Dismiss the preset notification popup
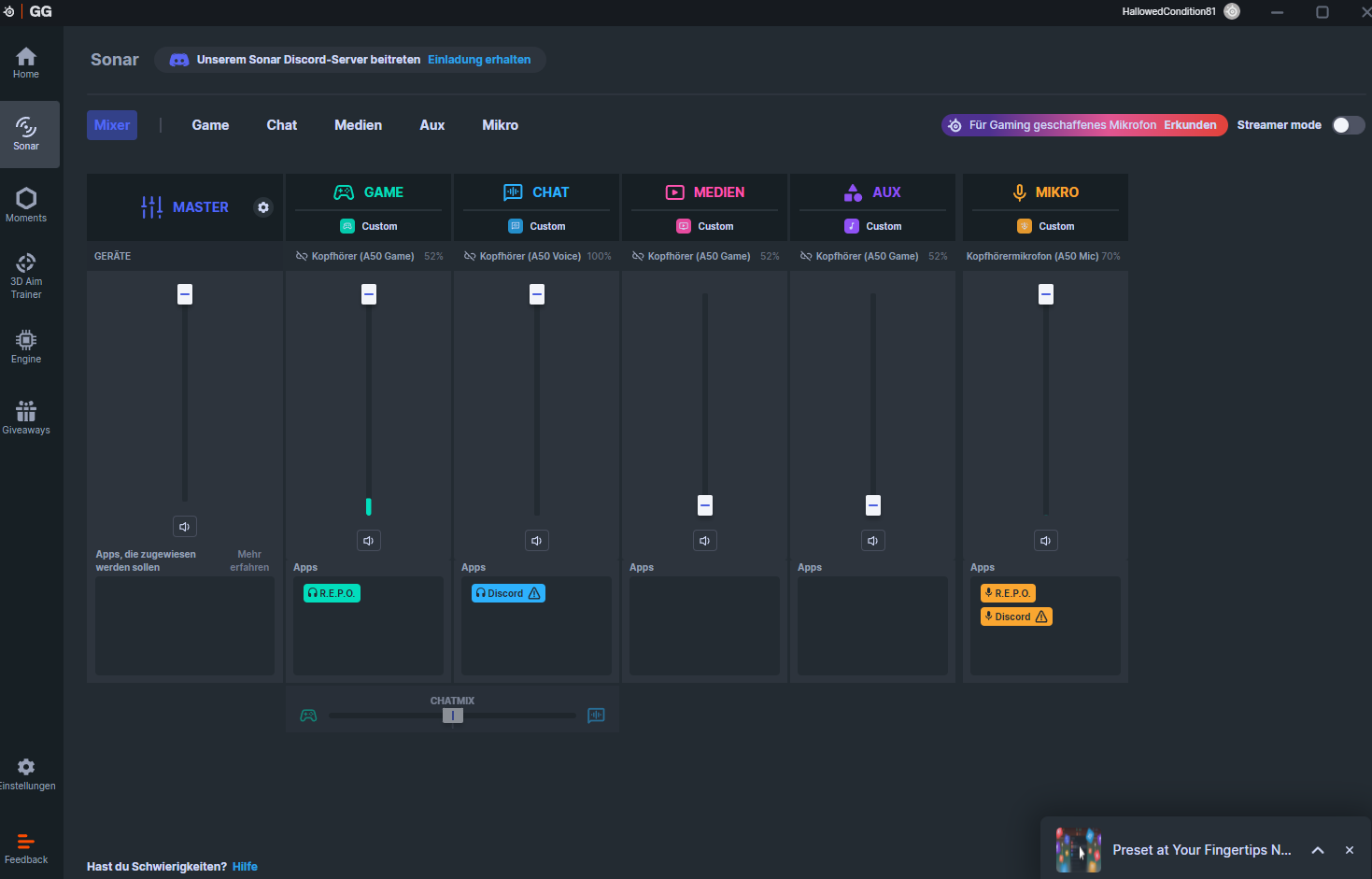 (x=1350, y=850)
